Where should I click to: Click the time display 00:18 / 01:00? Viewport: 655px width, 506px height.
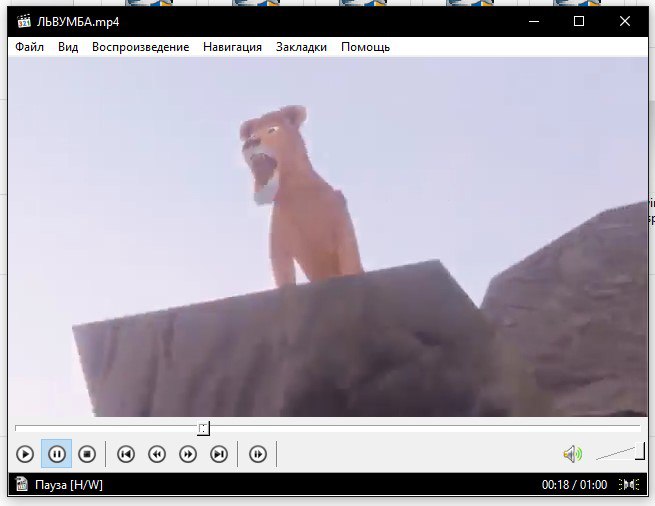pyautogui.click(x=574, y=485)
